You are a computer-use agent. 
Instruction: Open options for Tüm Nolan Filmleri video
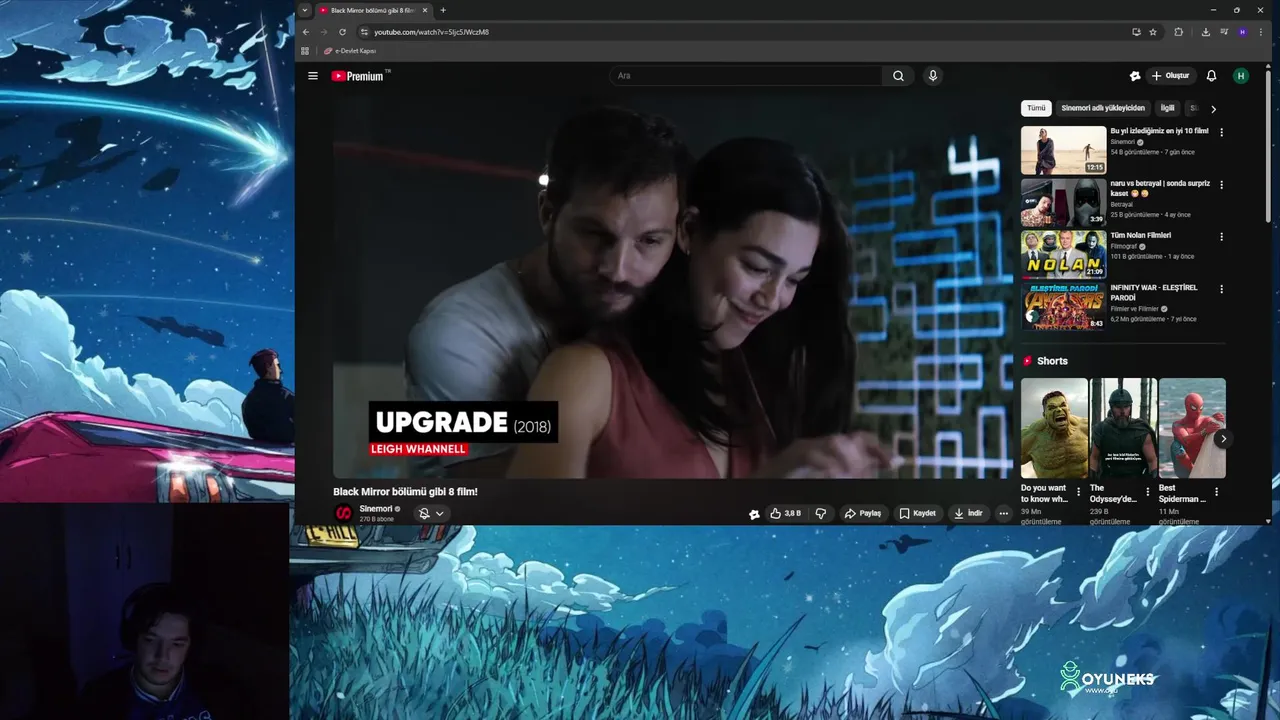coord(1221,237)
